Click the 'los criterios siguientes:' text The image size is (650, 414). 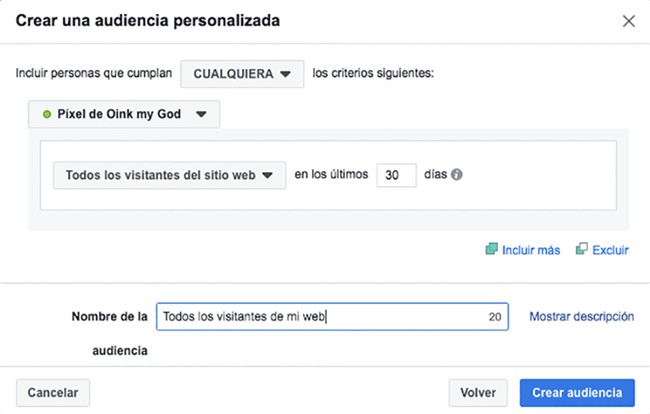[x=373, y=73]
